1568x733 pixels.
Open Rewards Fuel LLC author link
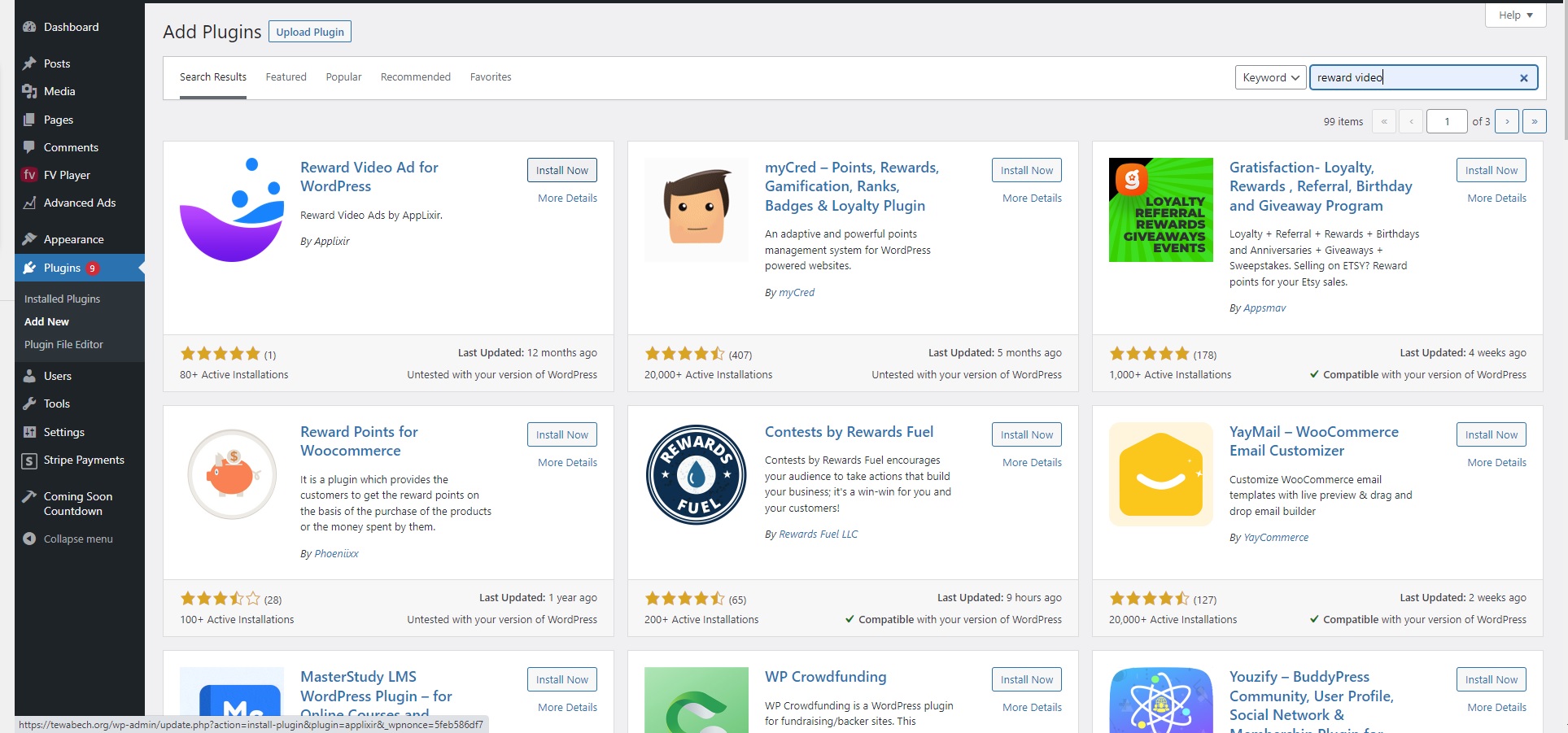pos(818,534)
